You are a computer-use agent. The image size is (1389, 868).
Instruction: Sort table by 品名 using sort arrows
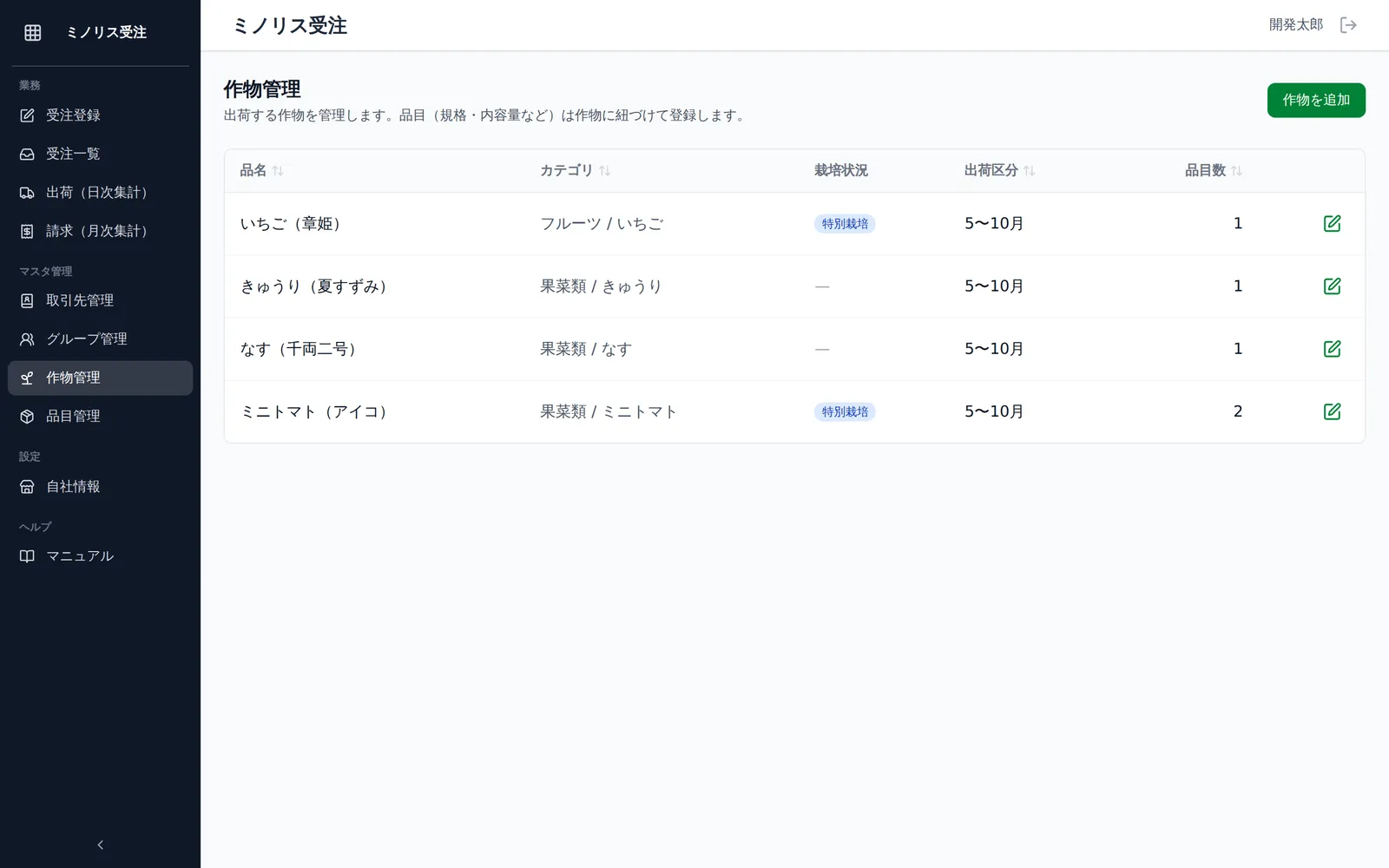click(278, 171)
